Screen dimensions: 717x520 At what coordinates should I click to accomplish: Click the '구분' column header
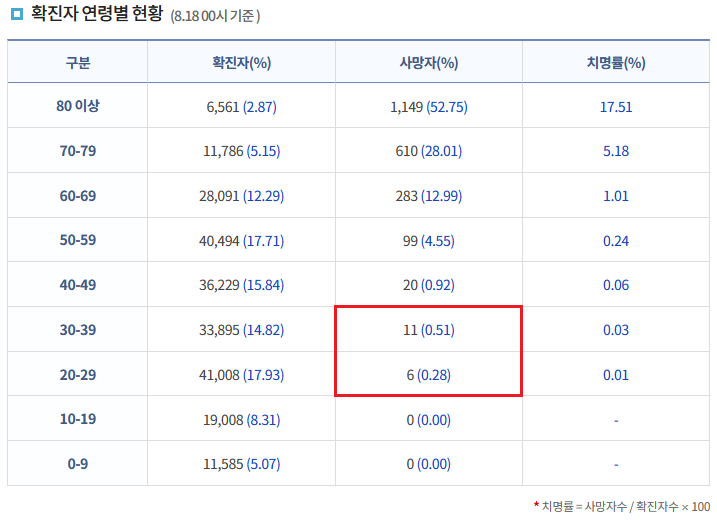click(x=78, y=62)
